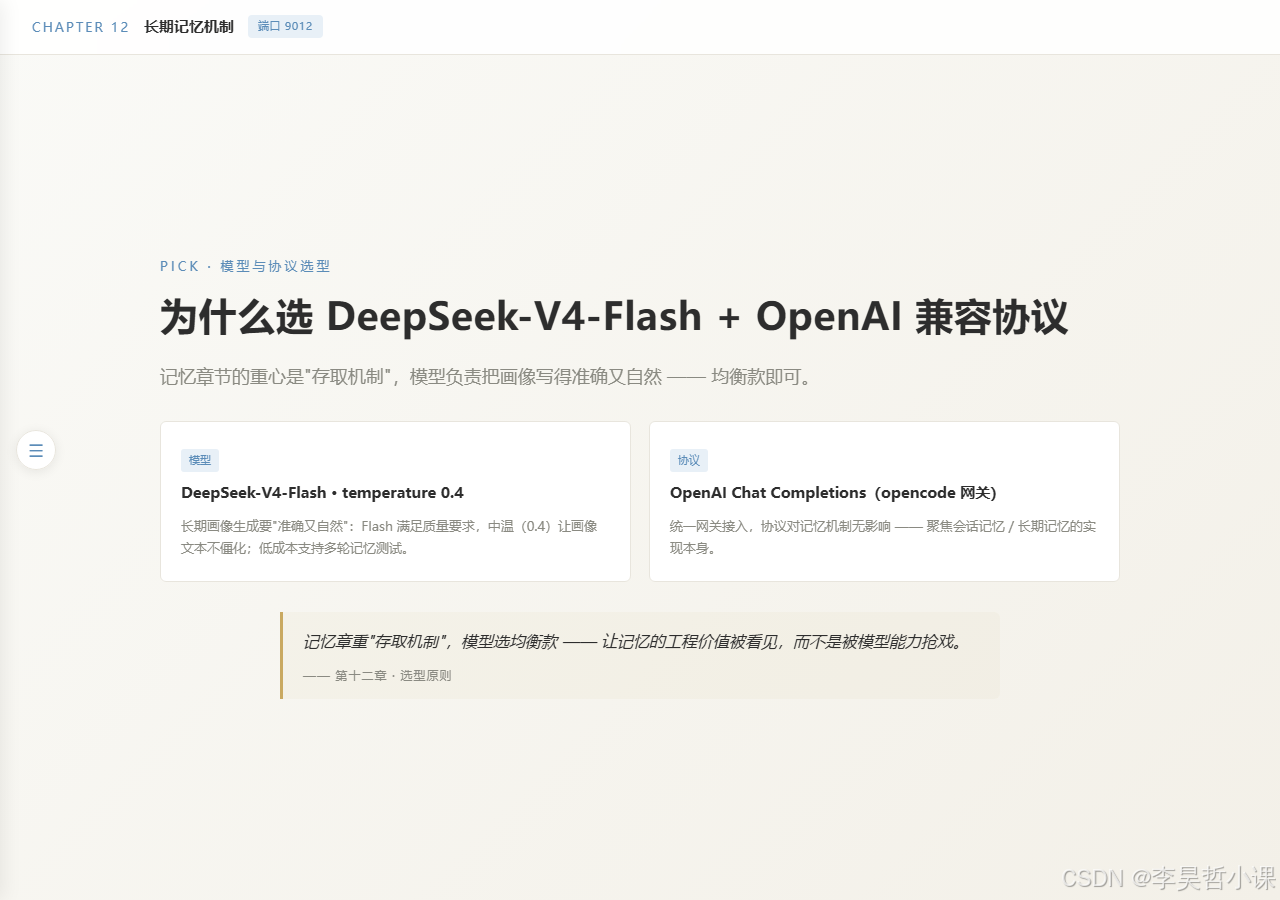Click the PICK · 模型与协议选型 label
Screen dimensions: 1280x900
pos(245,266)
